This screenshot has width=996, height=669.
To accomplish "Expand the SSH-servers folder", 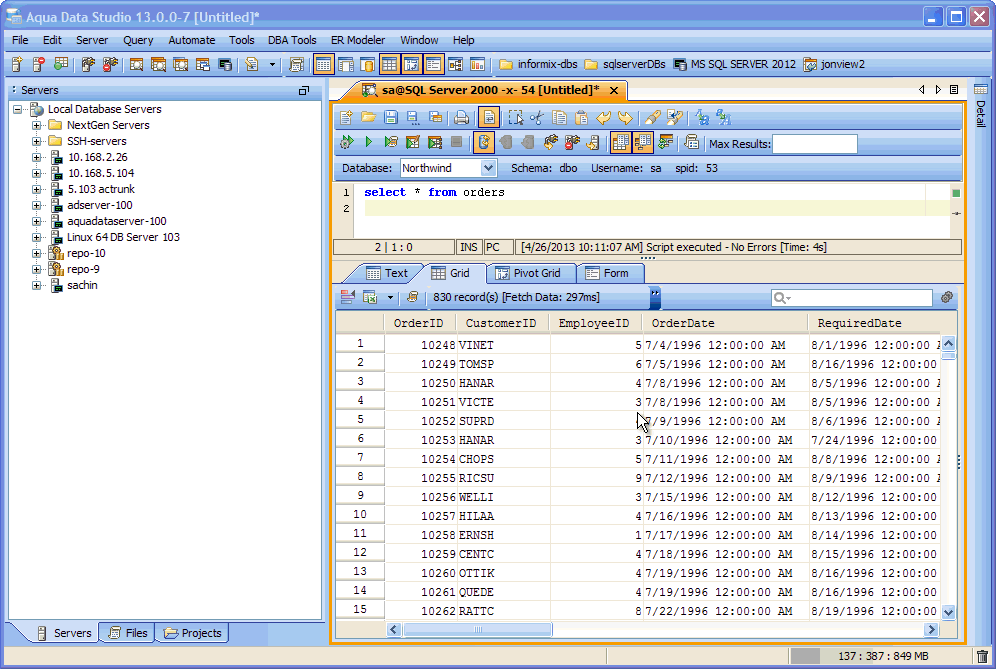I will pyautogui.click(x=37, y=141).
